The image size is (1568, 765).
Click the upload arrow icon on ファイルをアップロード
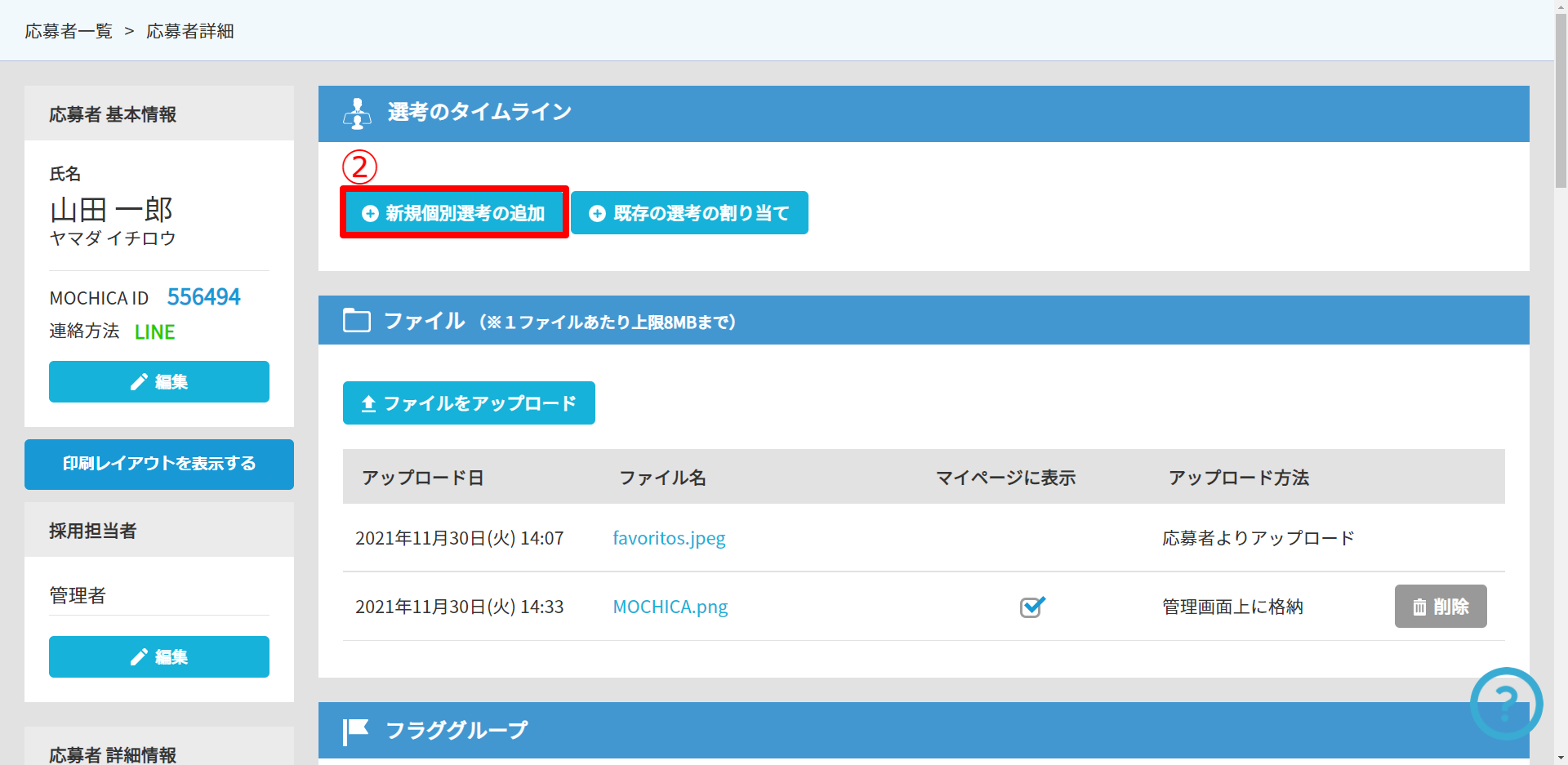[x=368, y=403]
